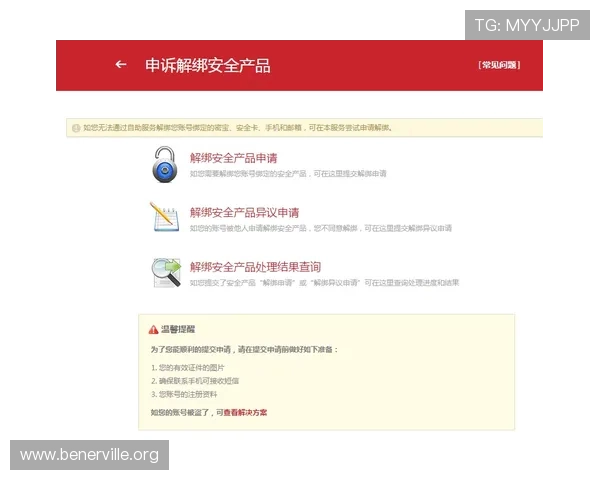Open the 常见问题 FAQ link
This screenshot has height=480, width=600.
pos(499,65)
